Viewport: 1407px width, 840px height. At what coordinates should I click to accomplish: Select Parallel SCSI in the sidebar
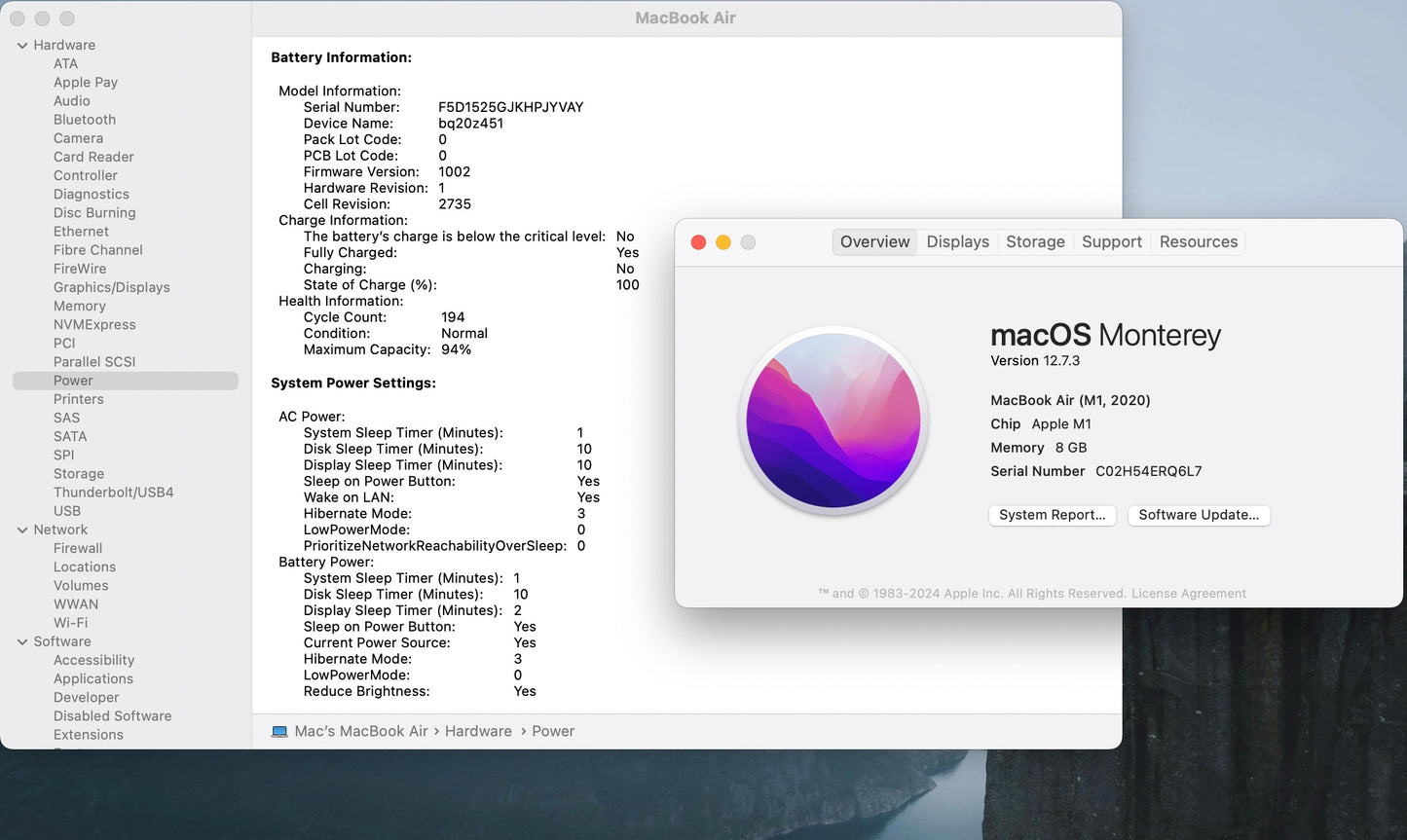pyautogui.click(x=94, y=362)
